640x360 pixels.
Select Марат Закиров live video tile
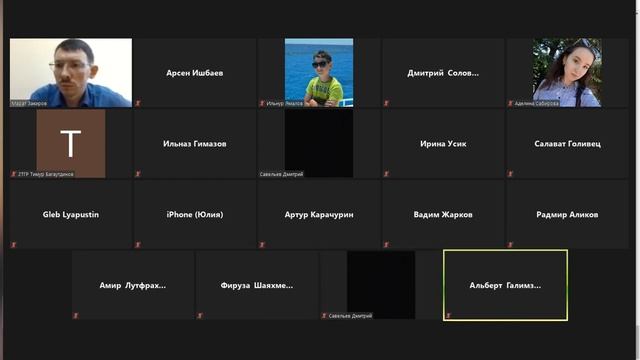71,73
